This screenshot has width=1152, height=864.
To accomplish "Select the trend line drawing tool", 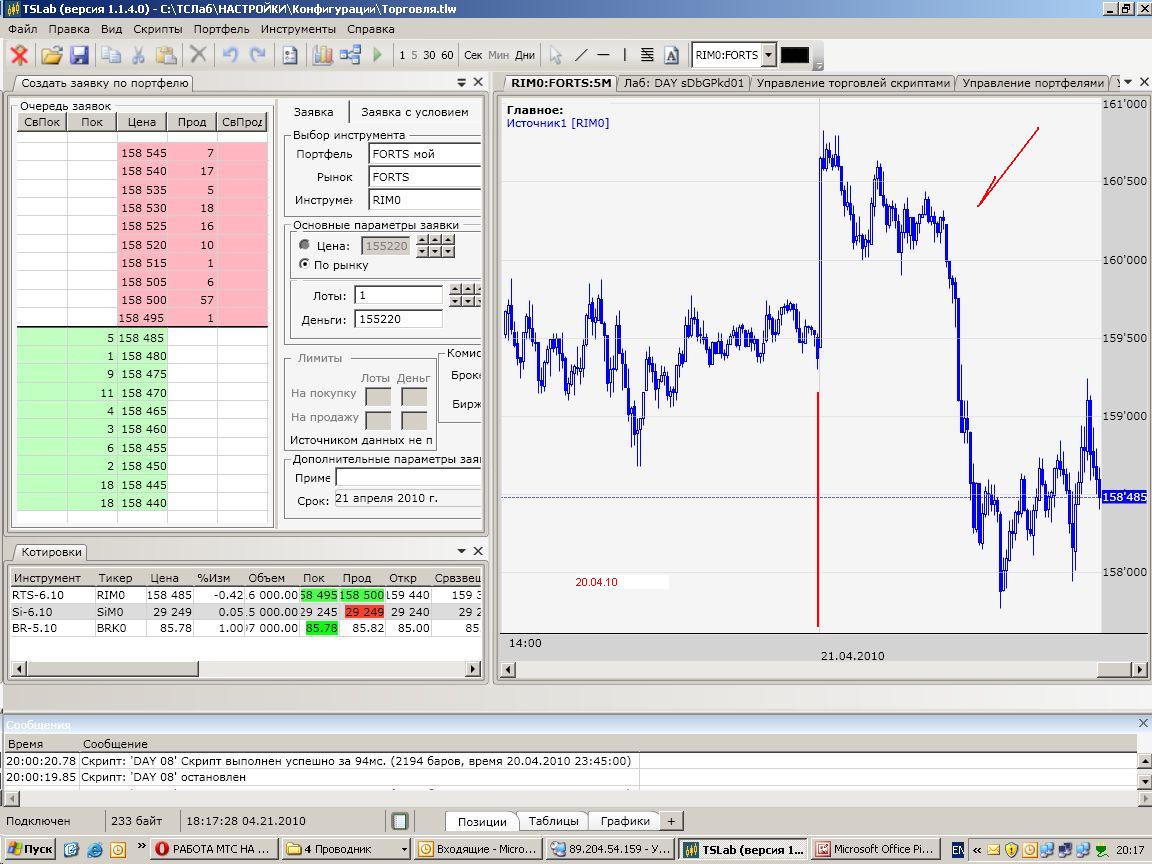I will coord(580,55).
